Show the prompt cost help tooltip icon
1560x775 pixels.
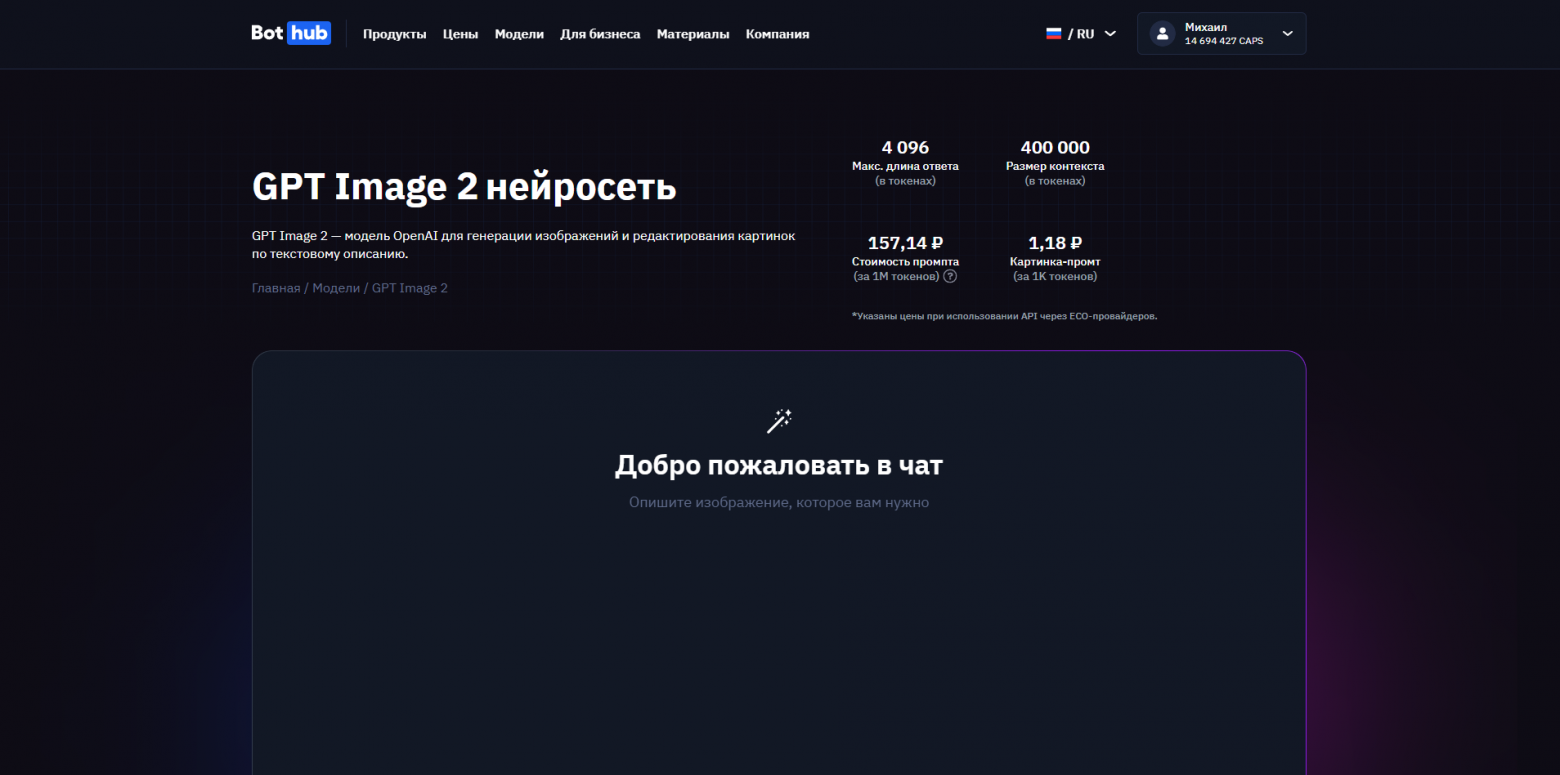click(x=950, y=276)
